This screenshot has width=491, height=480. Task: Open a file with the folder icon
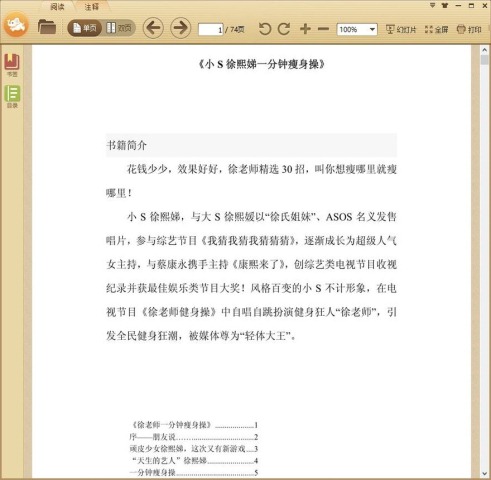pyautogui.click(x=47, y=27)
